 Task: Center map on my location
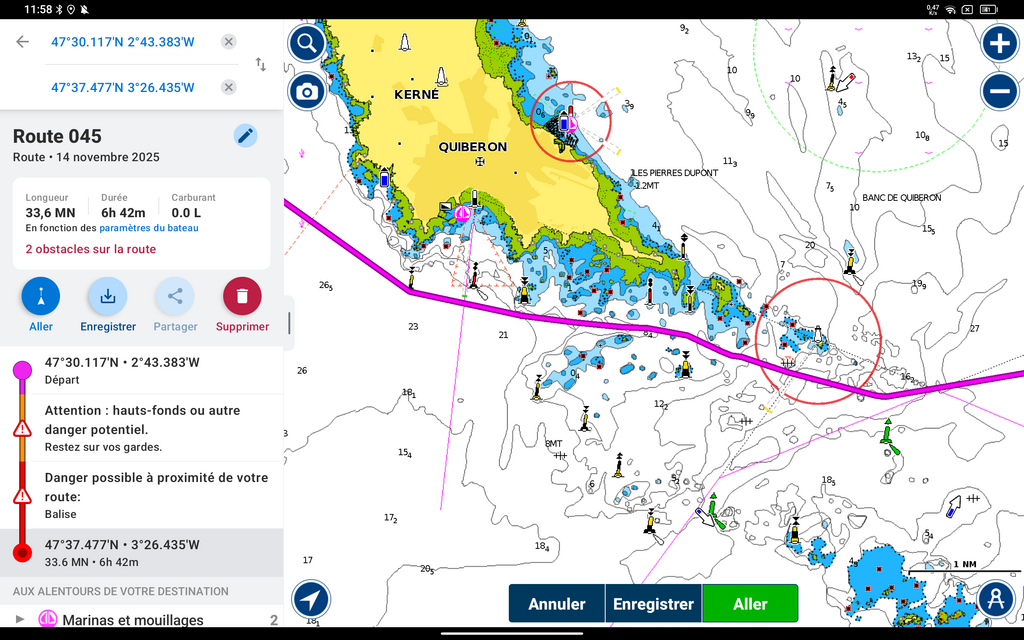tap(311, 600)
